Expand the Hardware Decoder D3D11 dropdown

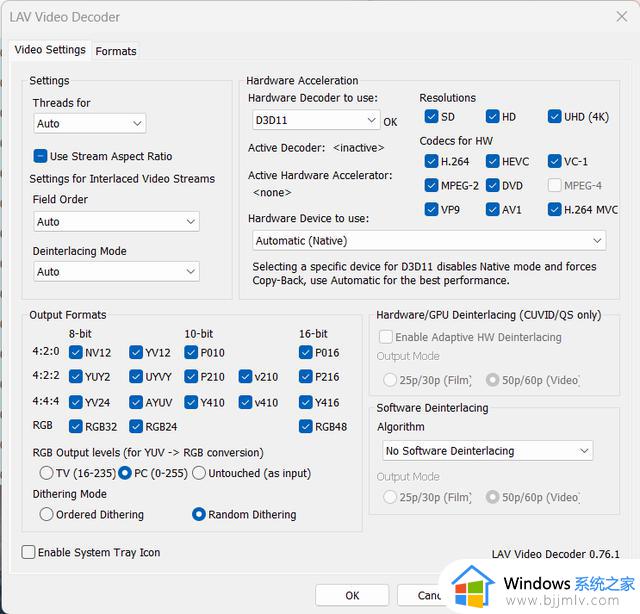[x=316, y=120]
